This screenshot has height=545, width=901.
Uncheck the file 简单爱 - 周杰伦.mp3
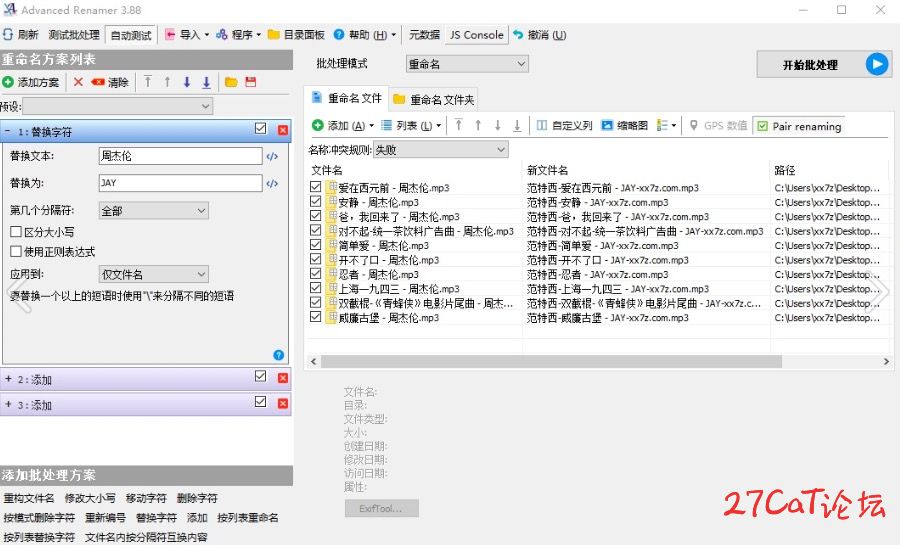coord(315,244)
